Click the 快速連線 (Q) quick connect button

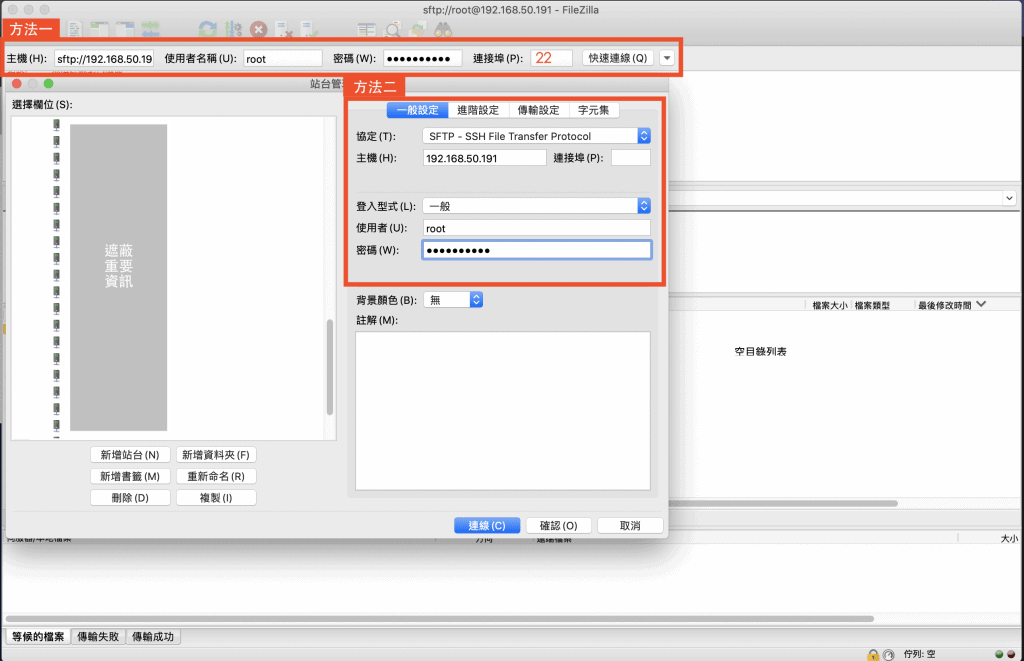617,58
